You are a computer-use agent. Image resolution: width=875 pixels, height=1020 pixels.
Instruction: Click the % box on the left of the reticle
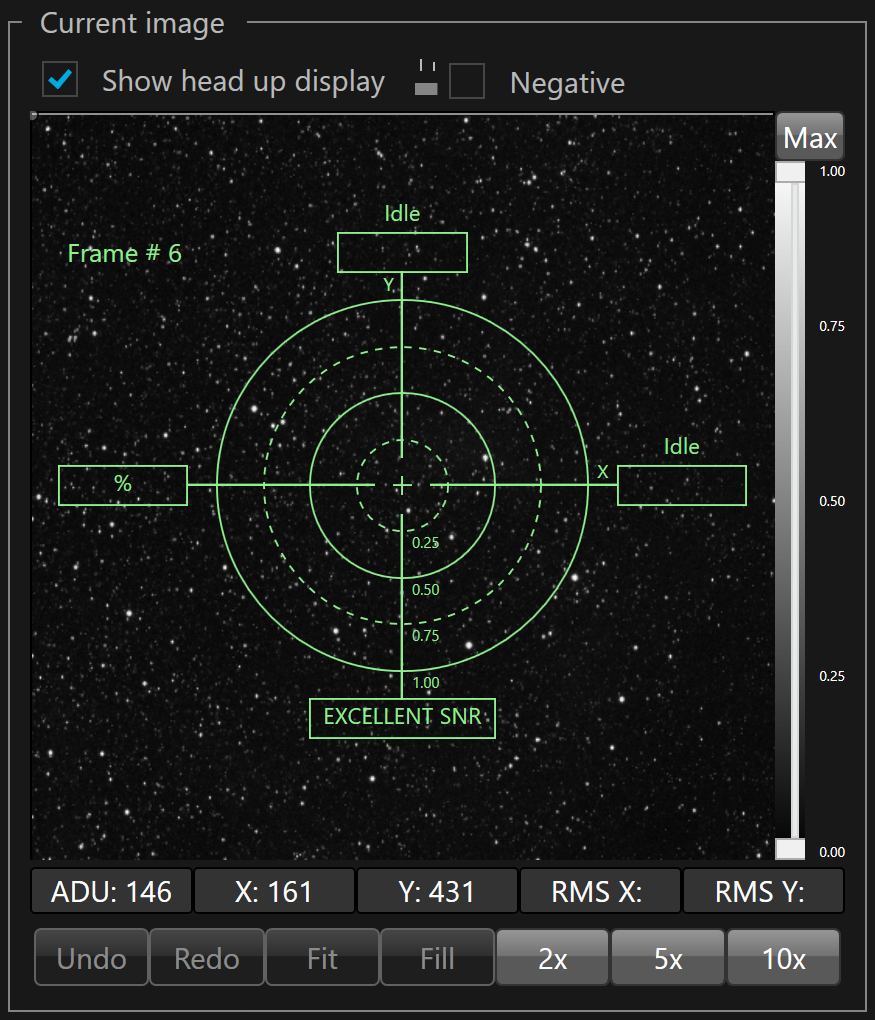click(123, 485)
